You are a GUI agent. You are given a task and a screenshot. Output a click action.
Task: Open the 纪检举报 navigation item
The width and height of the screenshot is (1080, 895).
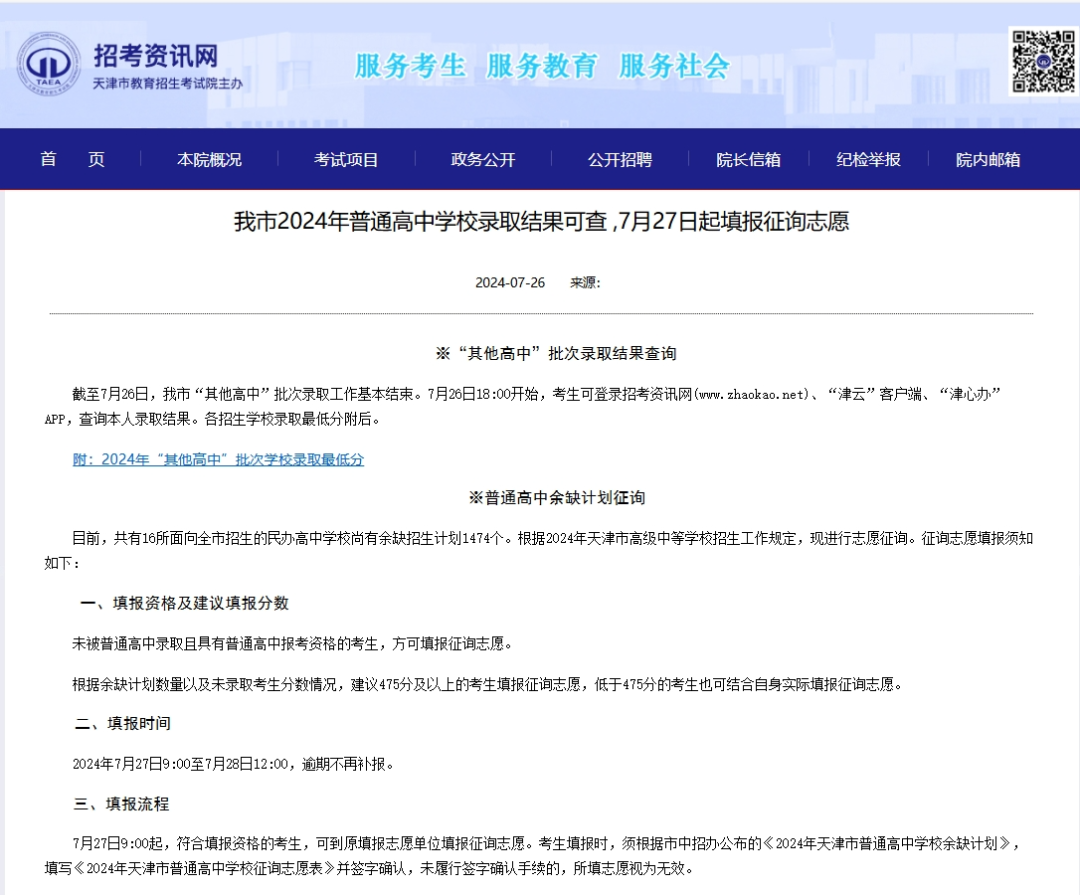pyautogui.click(x=867, y=159)
